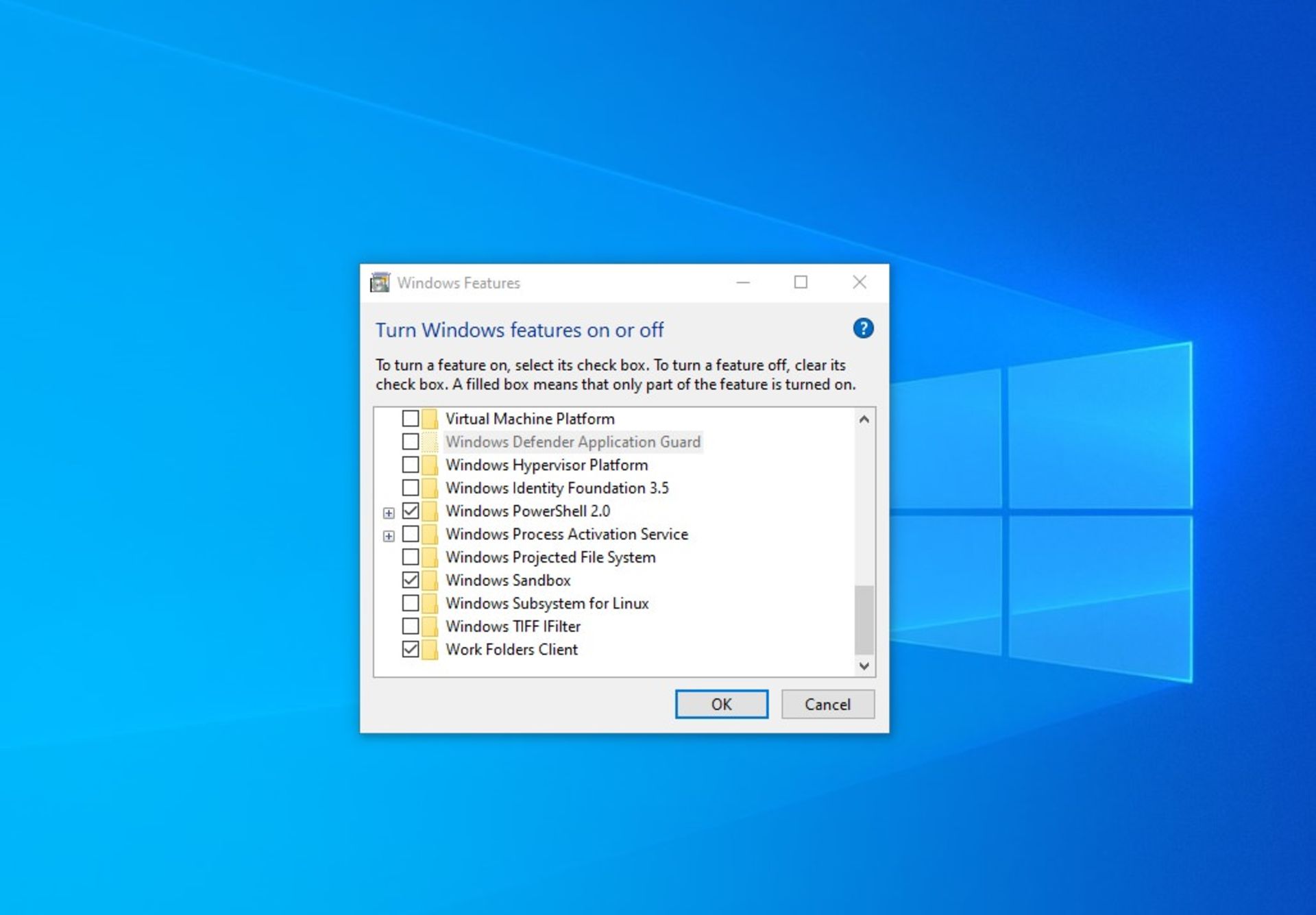Close the Windows Features dialog
This screenshot has width=1316, height=915.
point(860,282)
